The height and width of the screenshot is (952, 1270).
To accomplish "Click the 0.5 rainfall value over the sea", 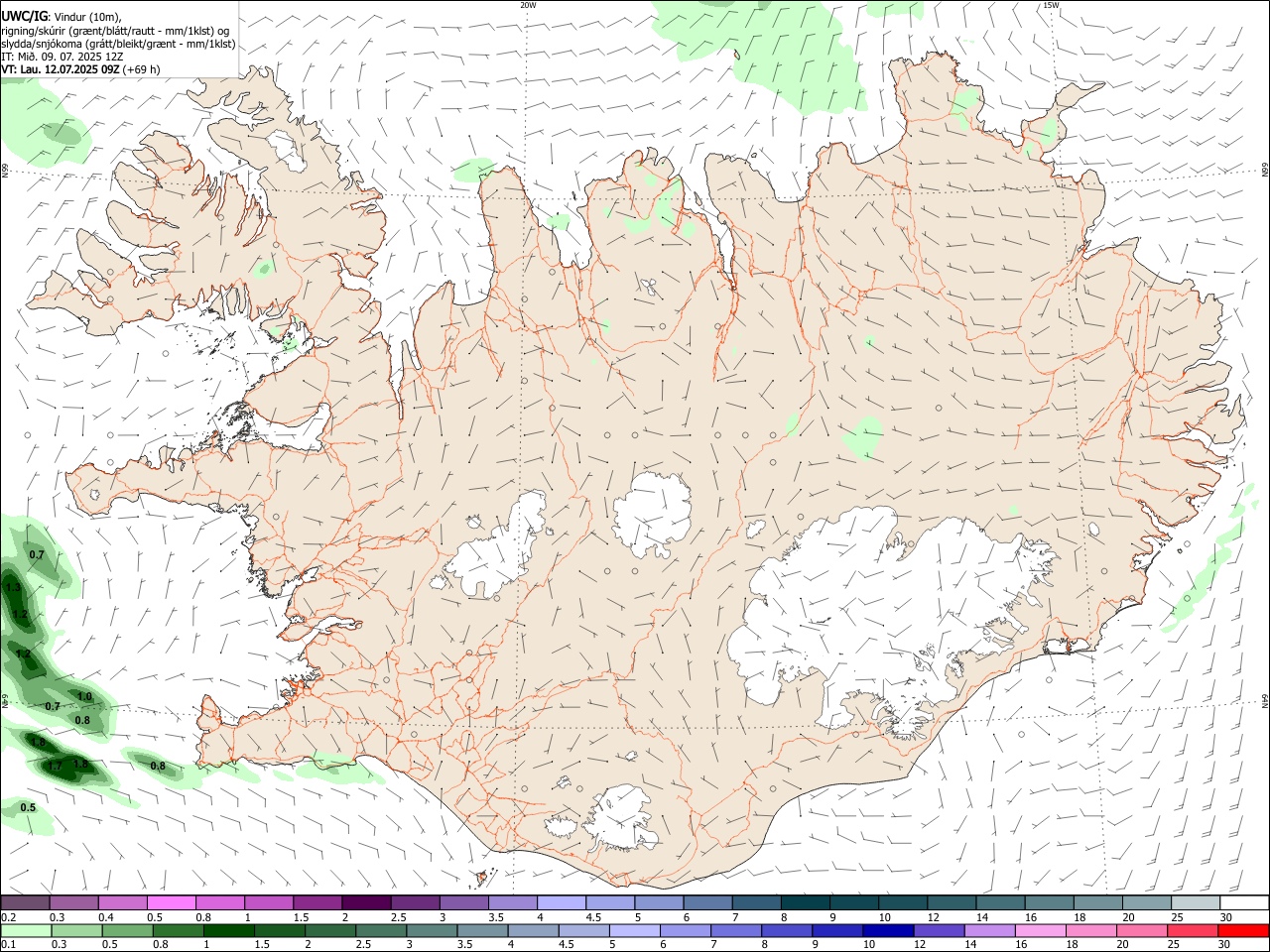I will coord(28,807).
